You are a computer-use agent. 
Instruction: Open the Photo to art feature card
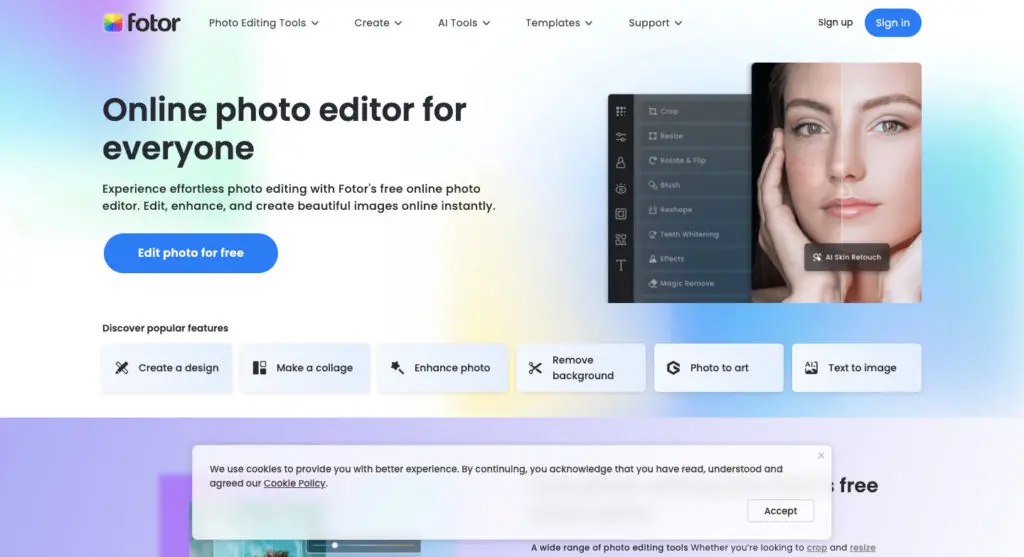pos(718,368)
